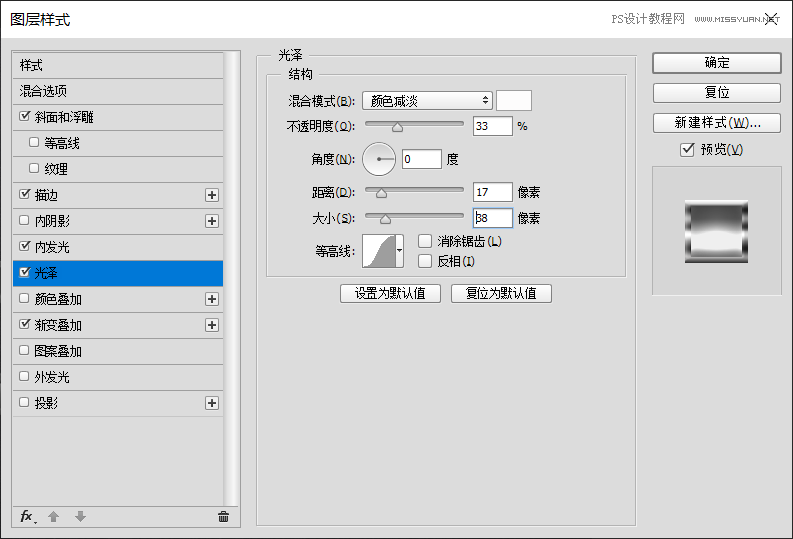Click the 确定 button
This screenshot has height=539, width=793.
[x=716, y=62]
